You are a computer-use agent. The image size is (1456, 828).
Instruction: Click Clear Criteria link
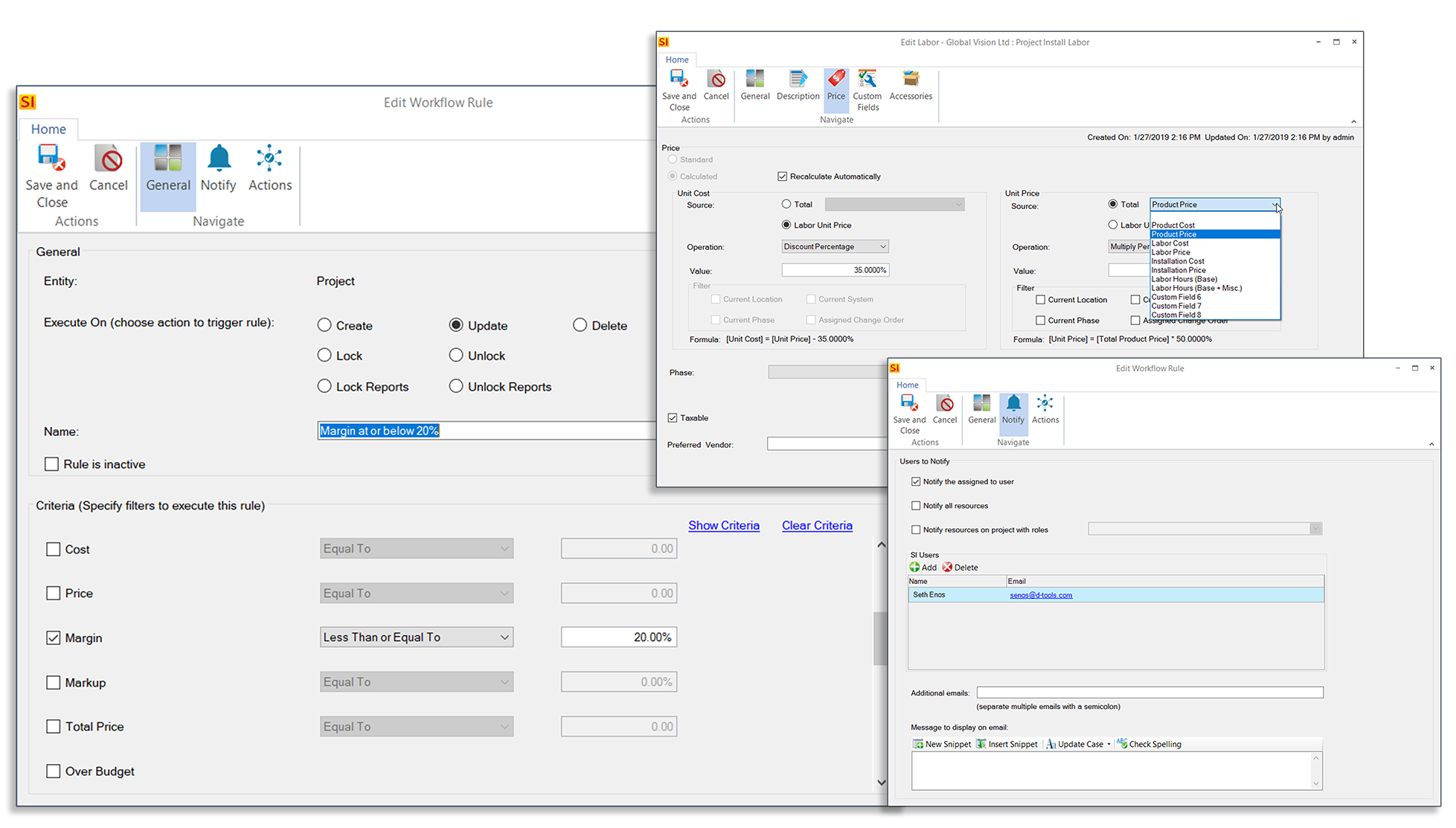(x=817, y=525)
